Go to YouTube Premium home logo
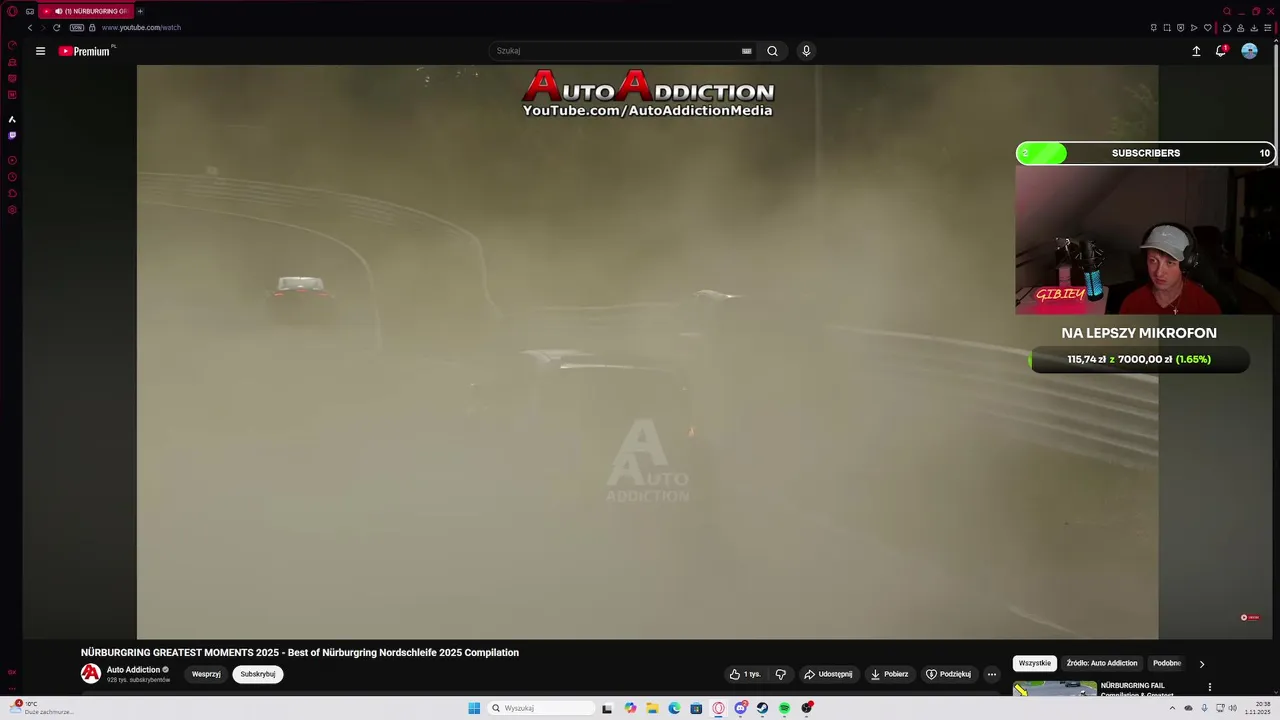The height and width of the screenshot is (720, 1280). coord(85,51)
